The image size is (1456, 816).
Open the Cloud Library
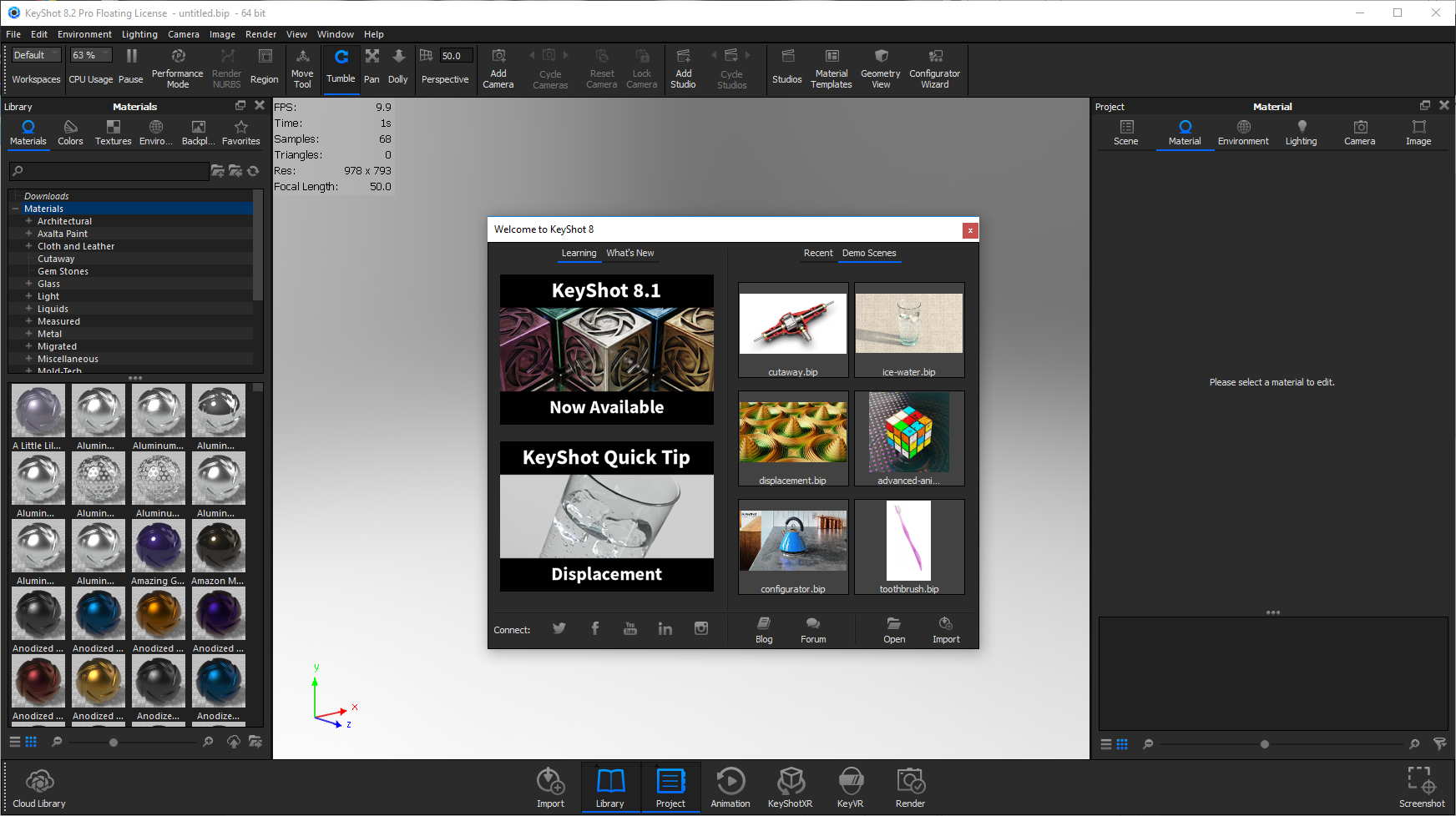coord(38,786)
